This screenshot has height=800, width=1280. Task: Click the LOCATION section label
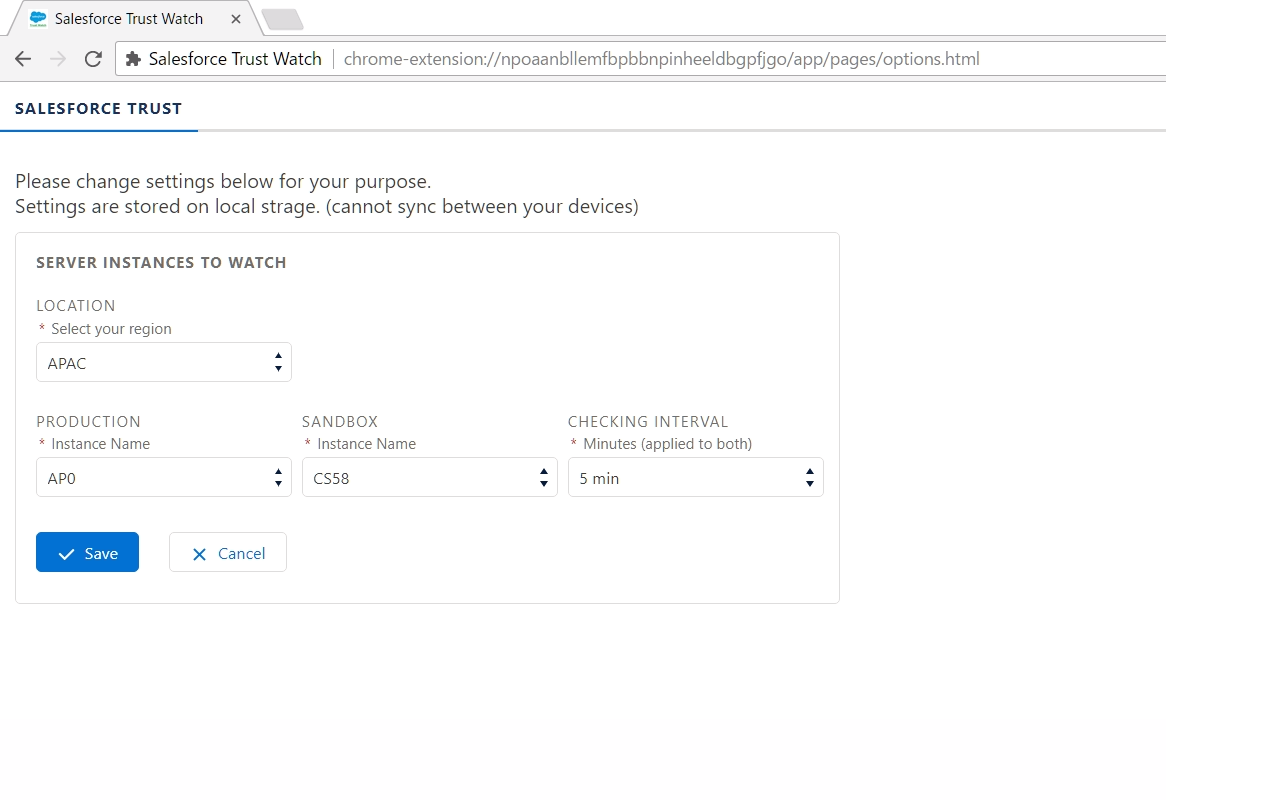pos(76,306)
